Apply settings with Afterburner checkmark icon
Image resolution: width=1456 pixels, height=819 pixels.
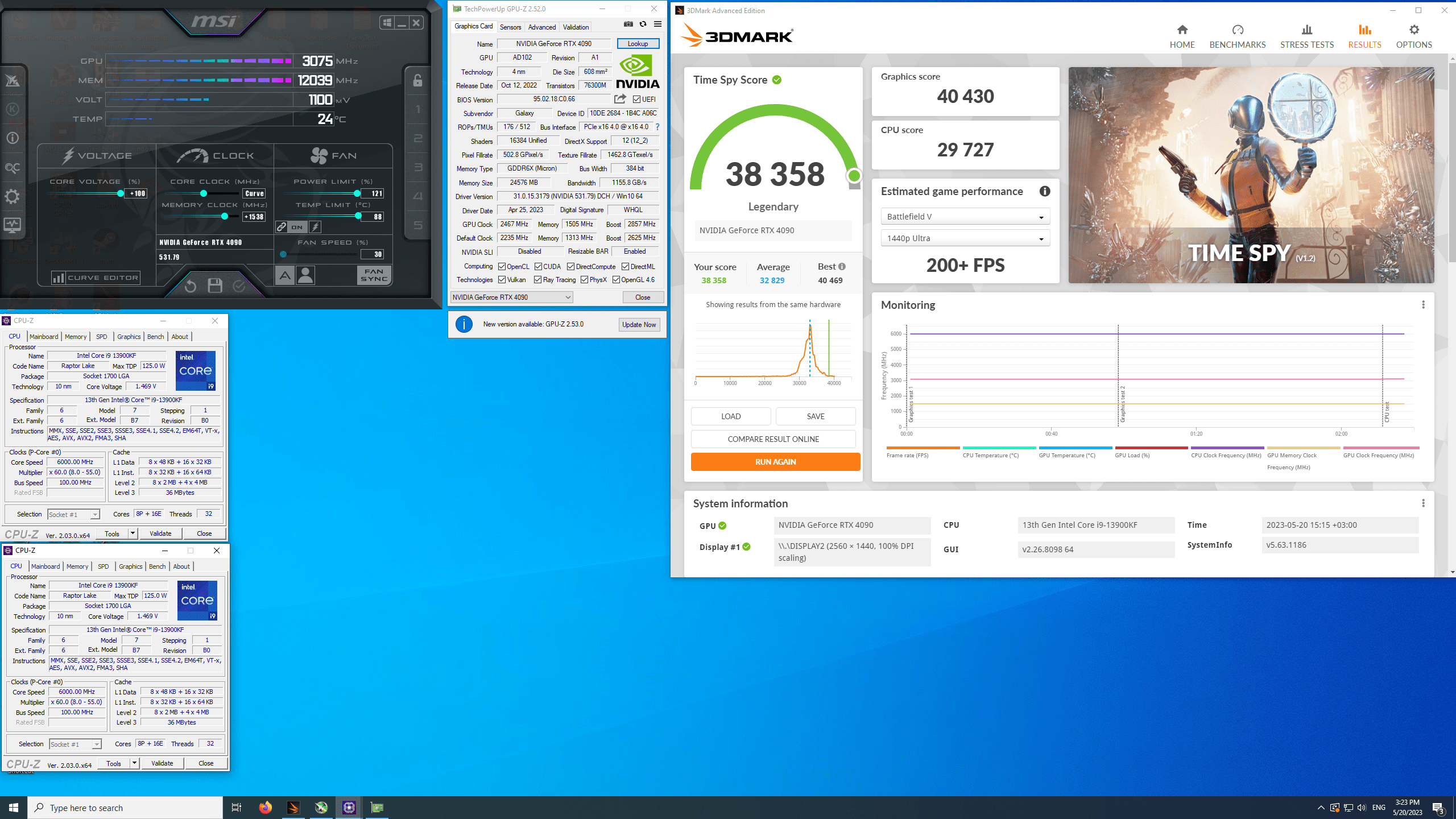pos(239,286)
